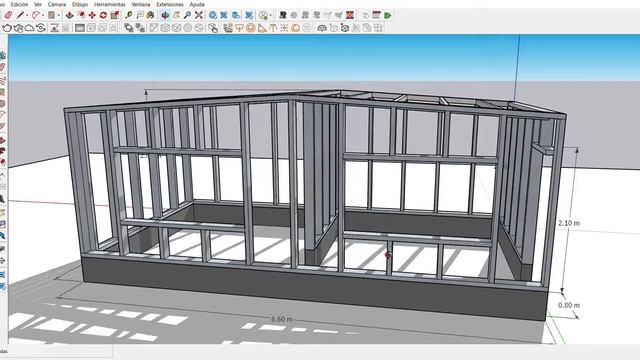Click the green play arrow toolbar icon

tap(388, 16)
